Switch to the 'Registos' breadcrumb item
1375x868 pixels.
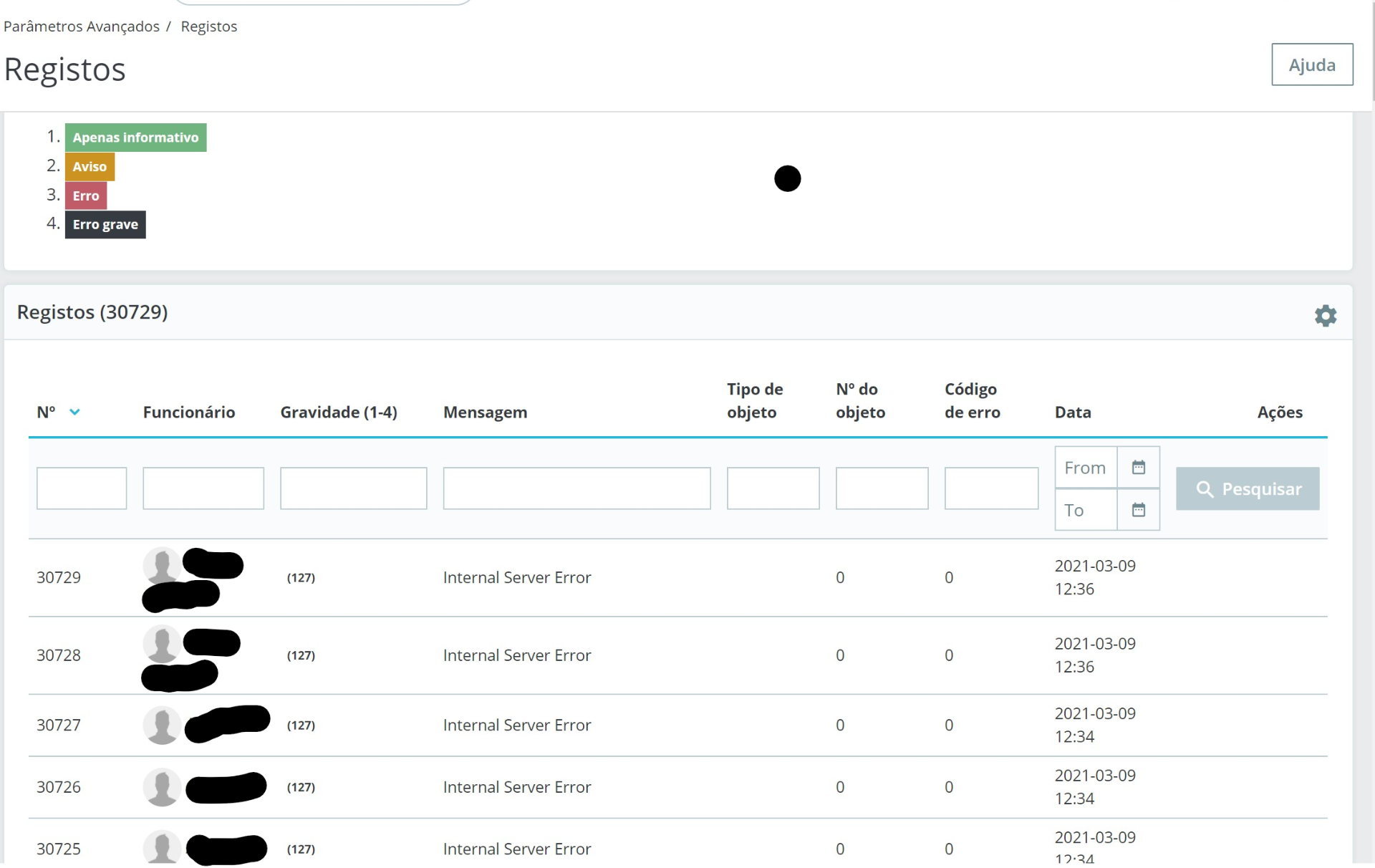[x=208, y=26]
